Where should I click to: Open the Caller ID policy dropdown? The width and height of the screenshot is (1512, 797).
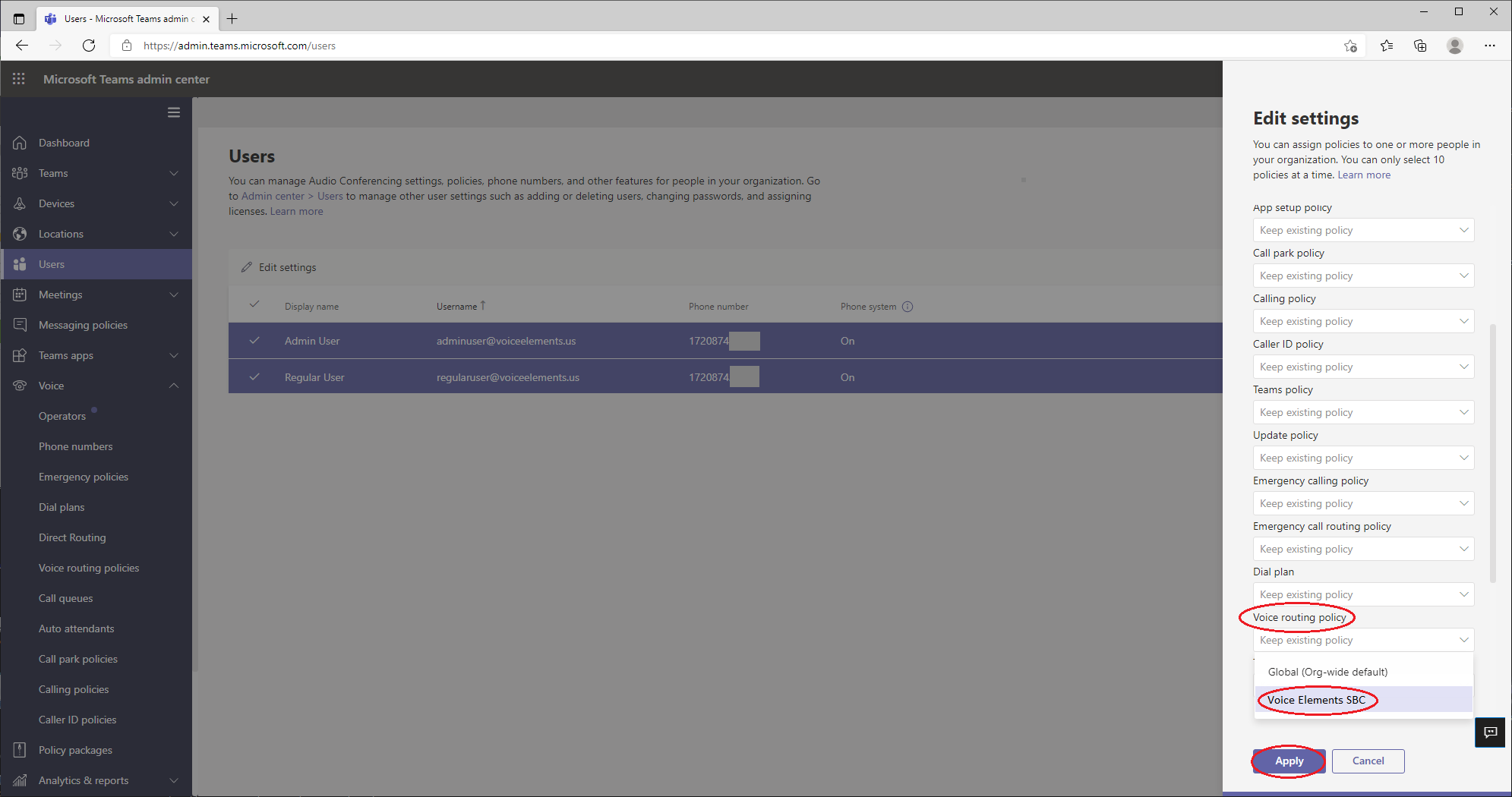click(1363, 367)
